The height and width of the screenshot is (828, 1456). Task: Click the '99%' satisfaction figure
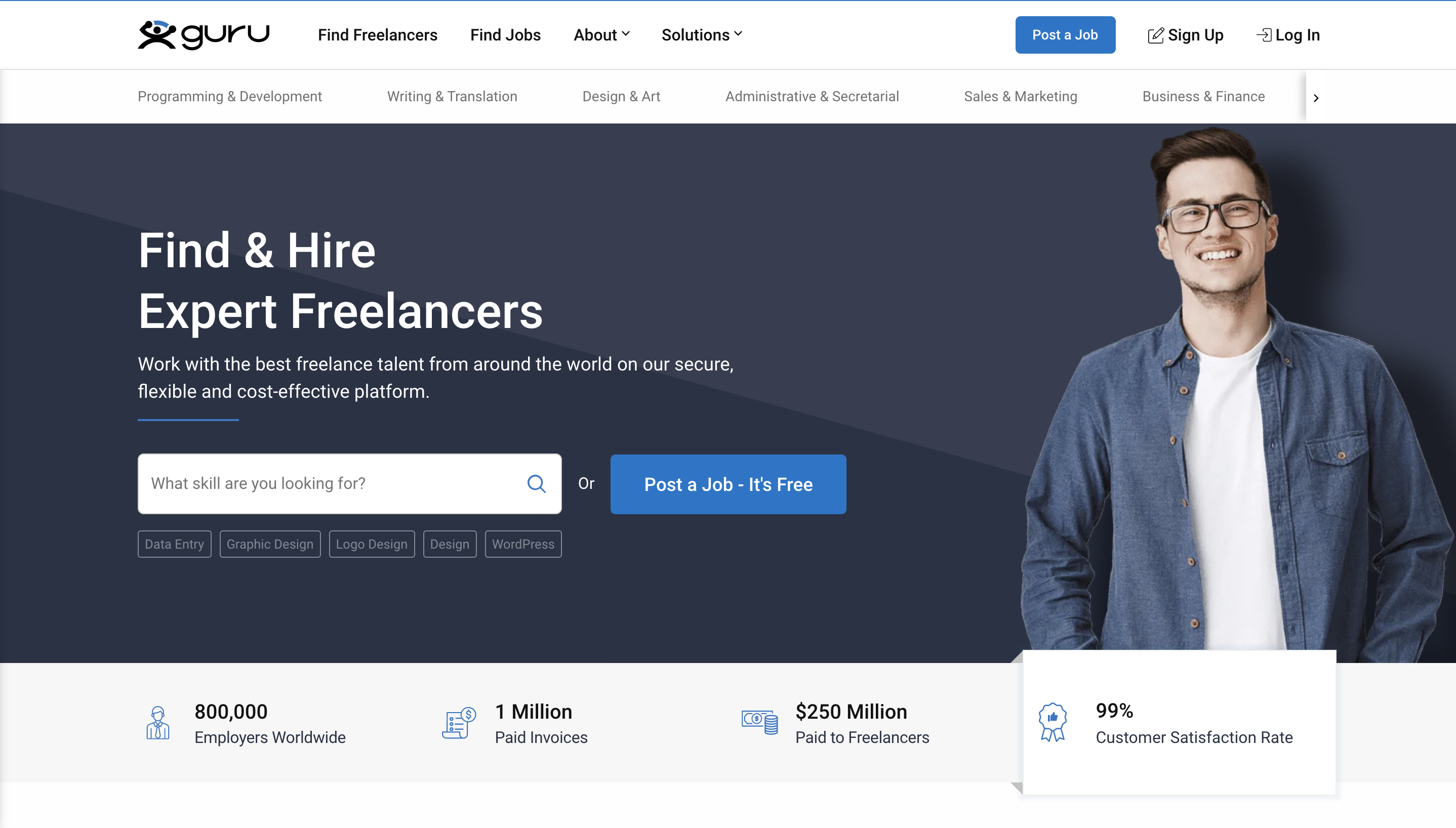click(1115, 710)
